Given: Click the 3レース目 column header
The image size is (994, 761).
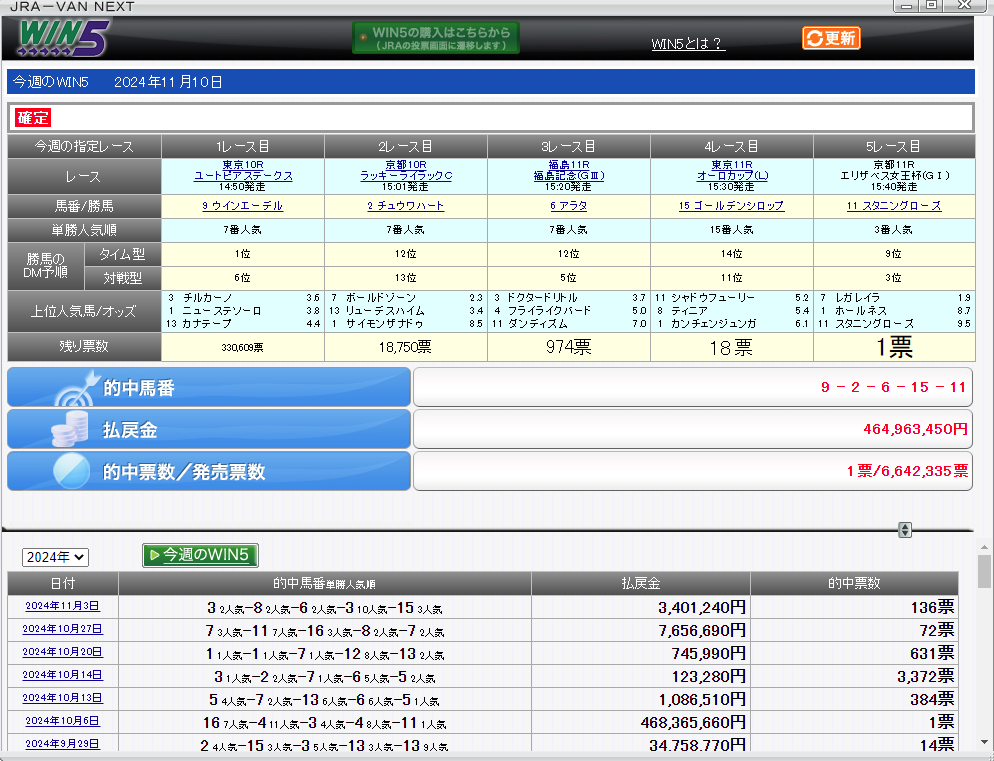Looking at the screenshot, I should click(569, 146).
